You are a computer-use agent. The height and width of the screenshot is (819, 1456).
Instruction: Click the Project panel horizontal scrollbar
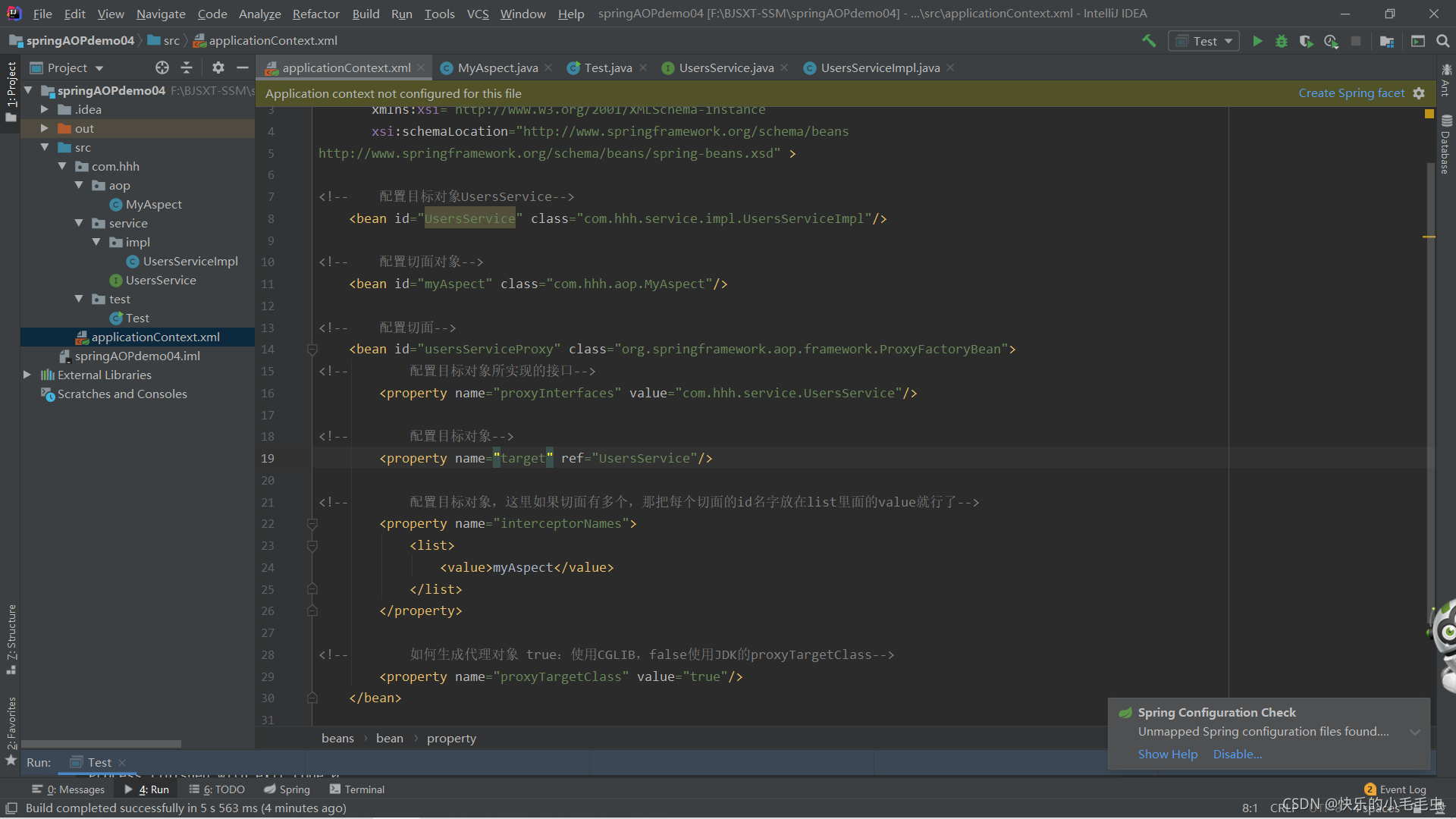102,744
